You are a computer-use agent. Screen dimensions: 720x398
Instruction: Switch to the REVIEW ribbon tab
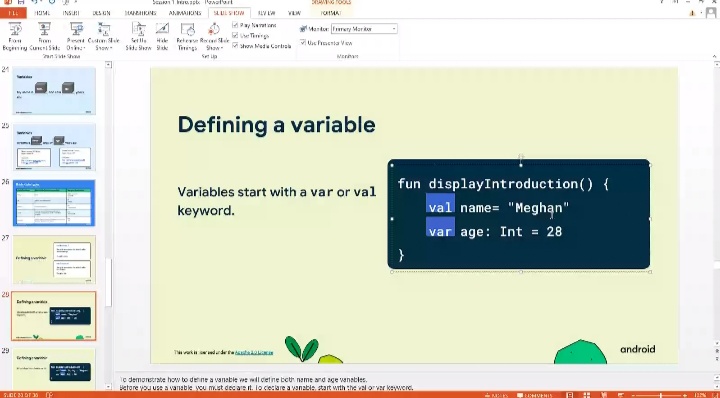pyautogui.click(x=266, y=13)
